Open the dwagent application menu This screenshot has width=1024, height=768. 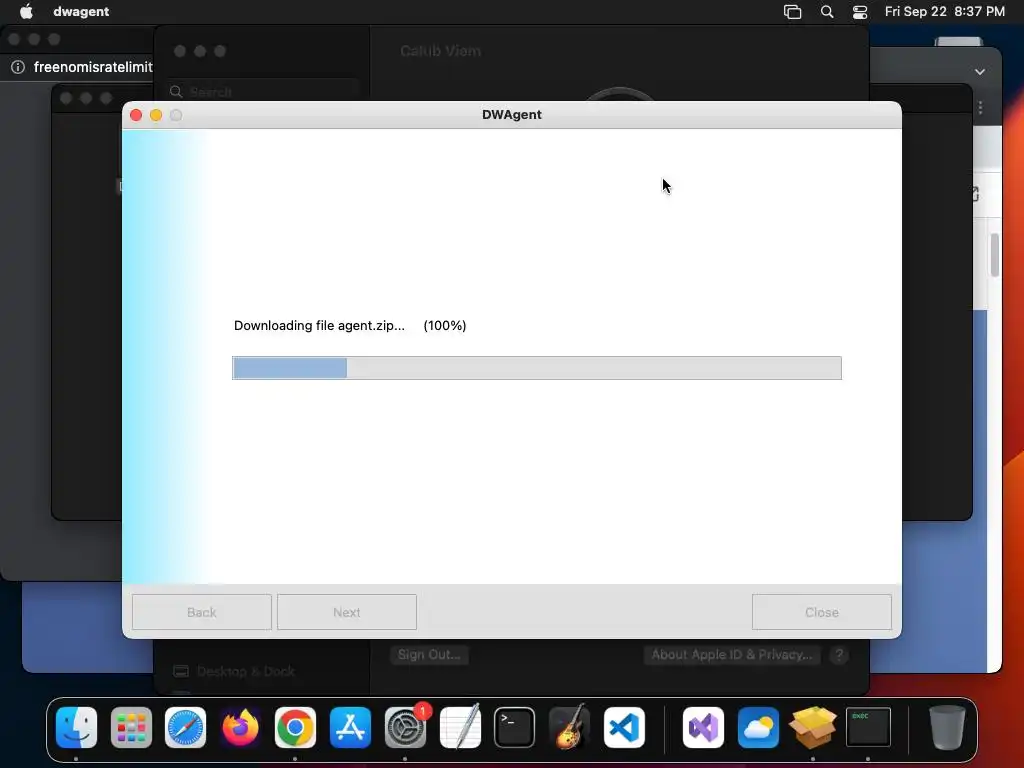click(81, 11)
